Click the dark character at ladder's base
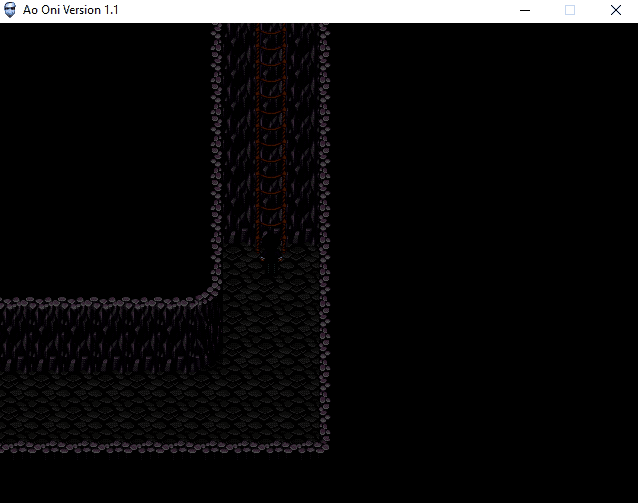This screenshot has height=503, width=638. tap(271, 253)
